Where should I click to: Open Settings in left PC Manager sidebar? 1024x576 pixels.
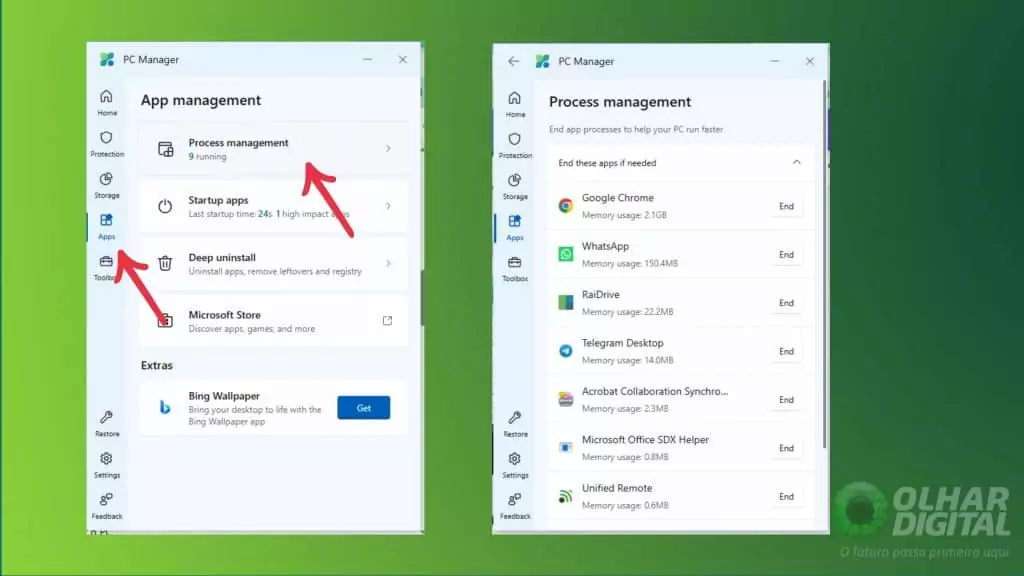[x=106, y=465]
